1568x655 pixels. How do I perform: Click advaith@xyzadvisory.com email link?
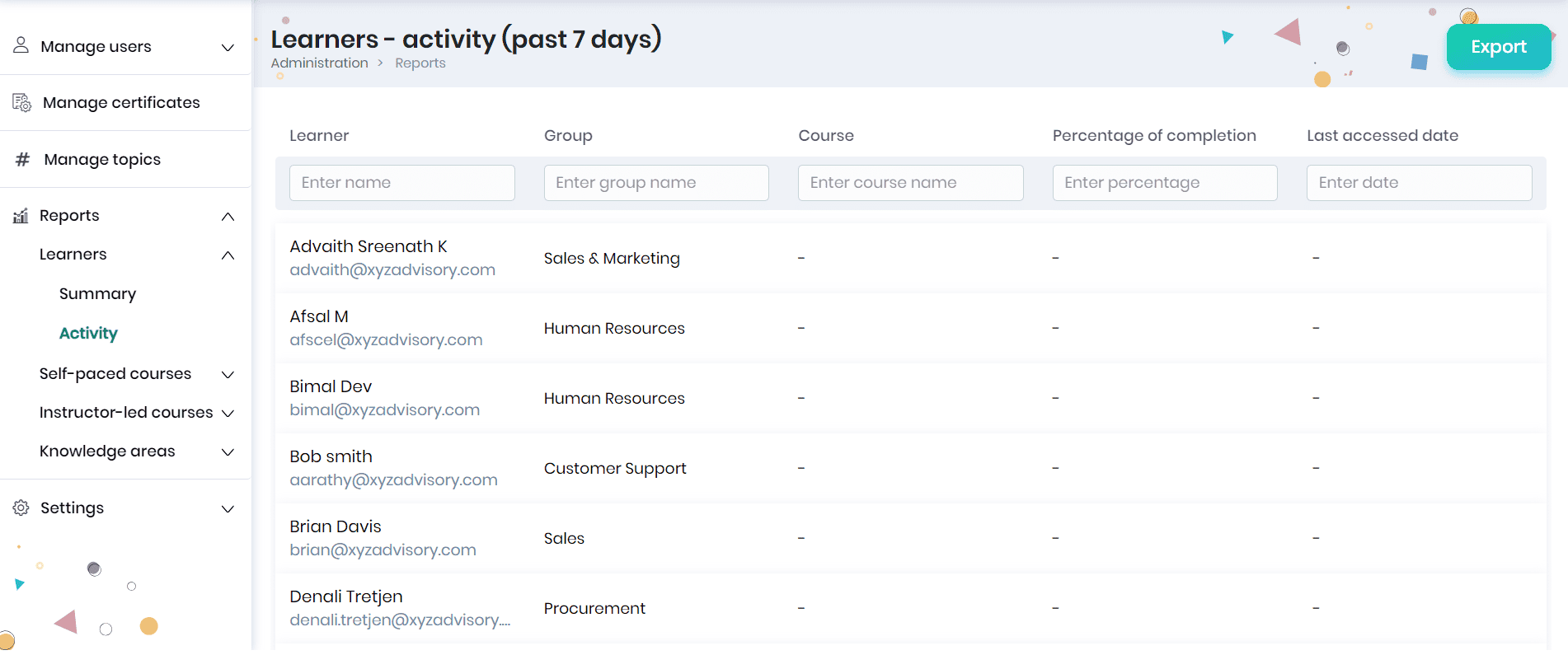tap(392, 270)
